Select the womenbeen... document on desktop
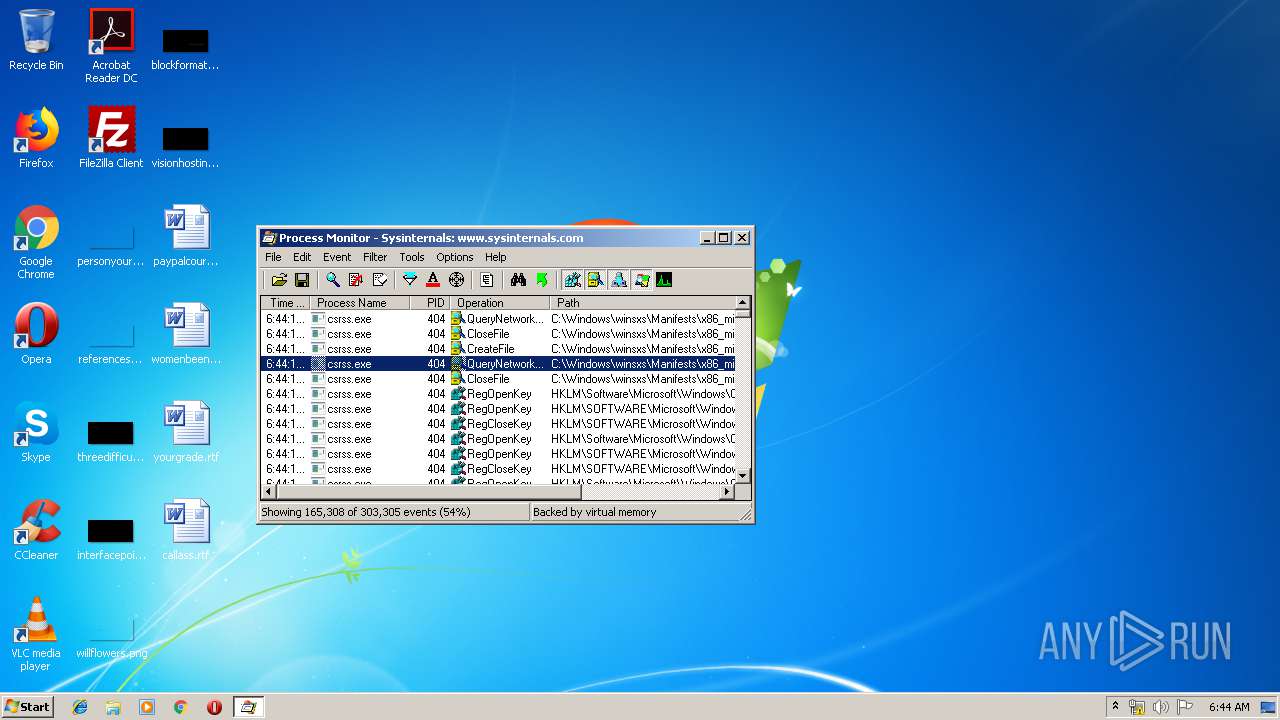The width and height of the screenshot is (1280, 720). click(186, 334)
